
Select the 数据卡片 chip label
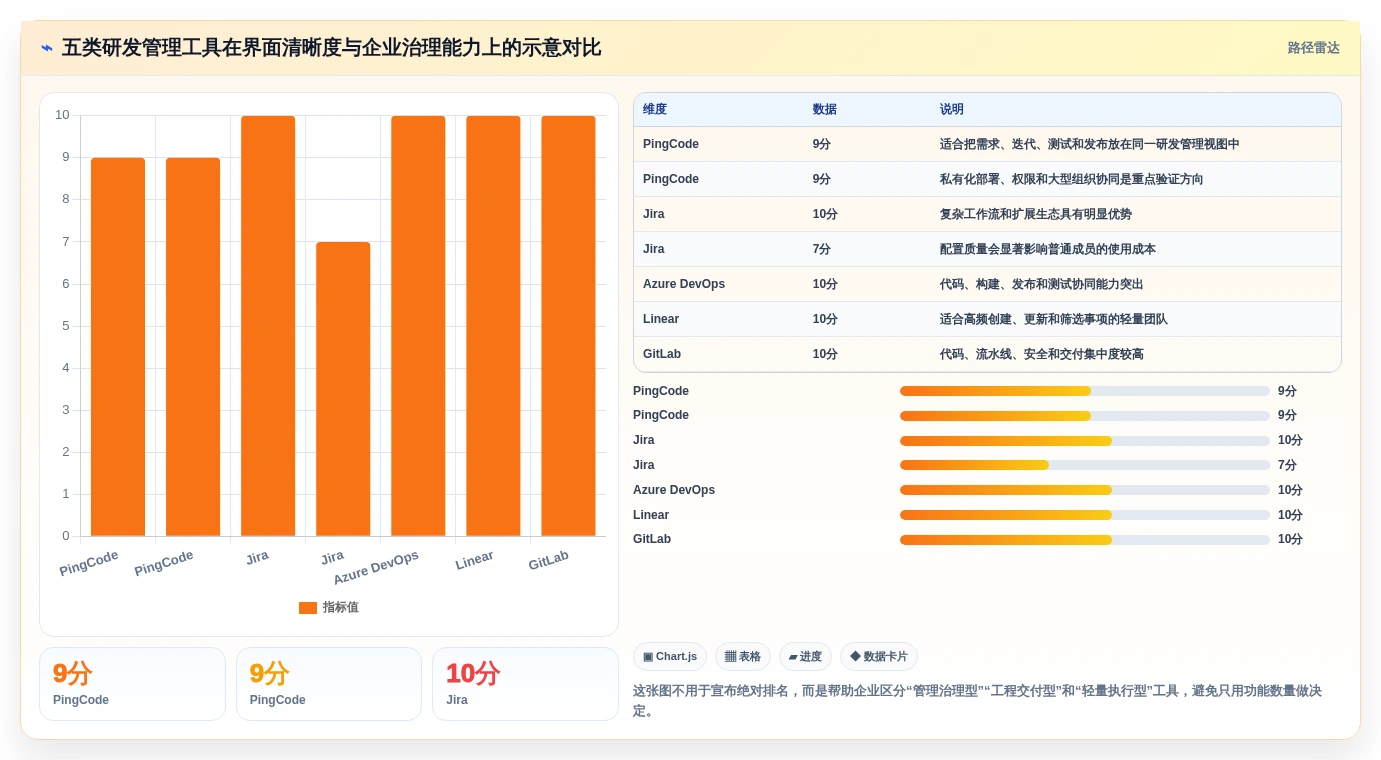886,657
